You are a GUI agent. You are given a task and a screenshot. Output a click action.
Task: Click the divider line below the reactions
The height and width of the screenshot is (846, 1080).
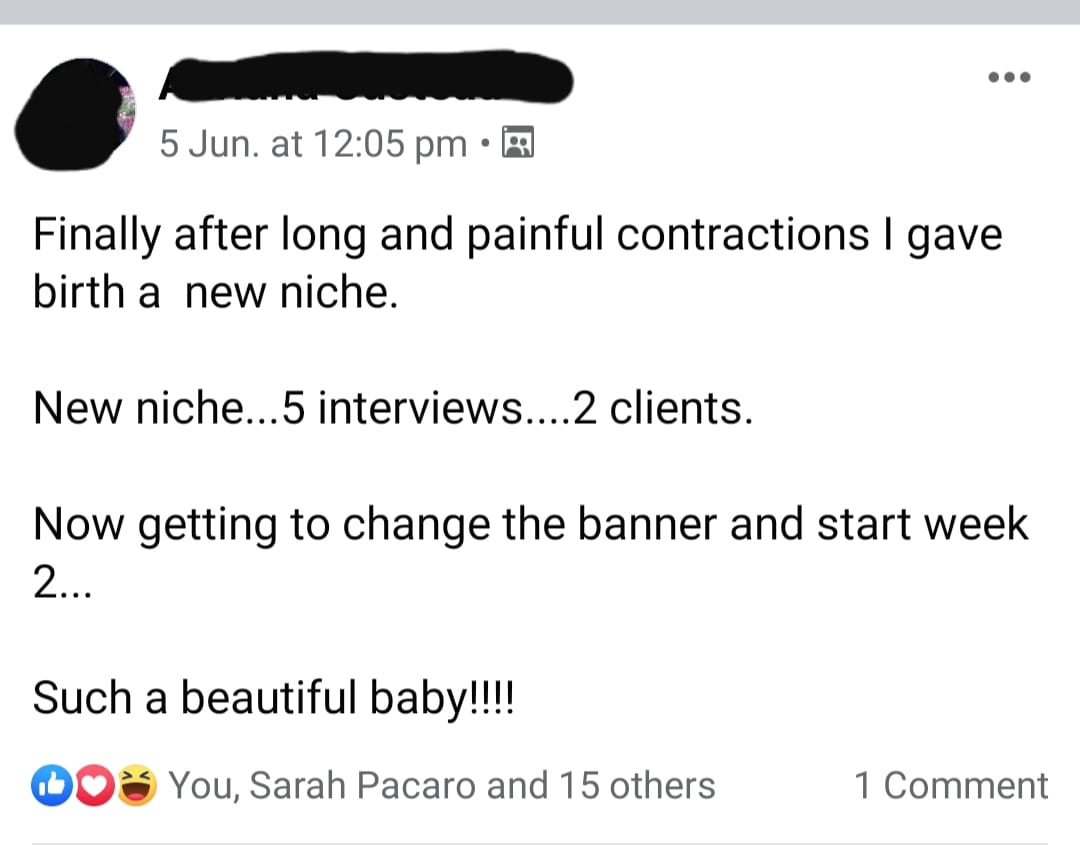540,843
